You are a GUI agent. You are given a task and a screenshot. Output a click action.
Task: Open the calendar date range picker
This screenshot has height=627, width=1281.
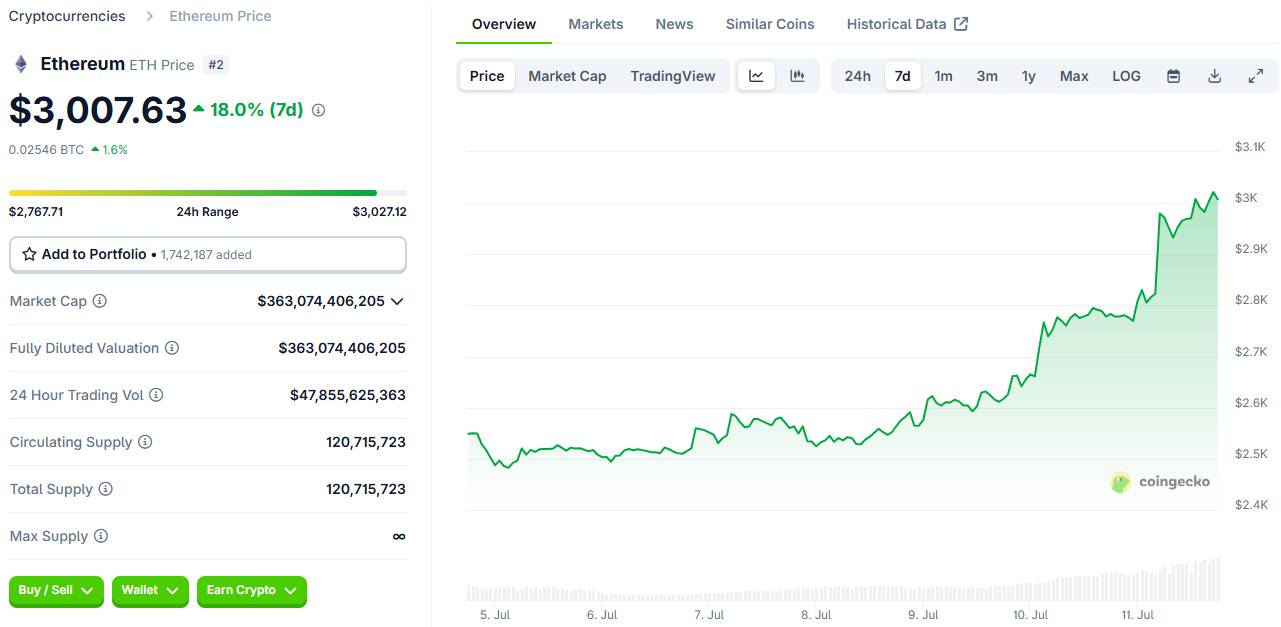[1174, 76]
